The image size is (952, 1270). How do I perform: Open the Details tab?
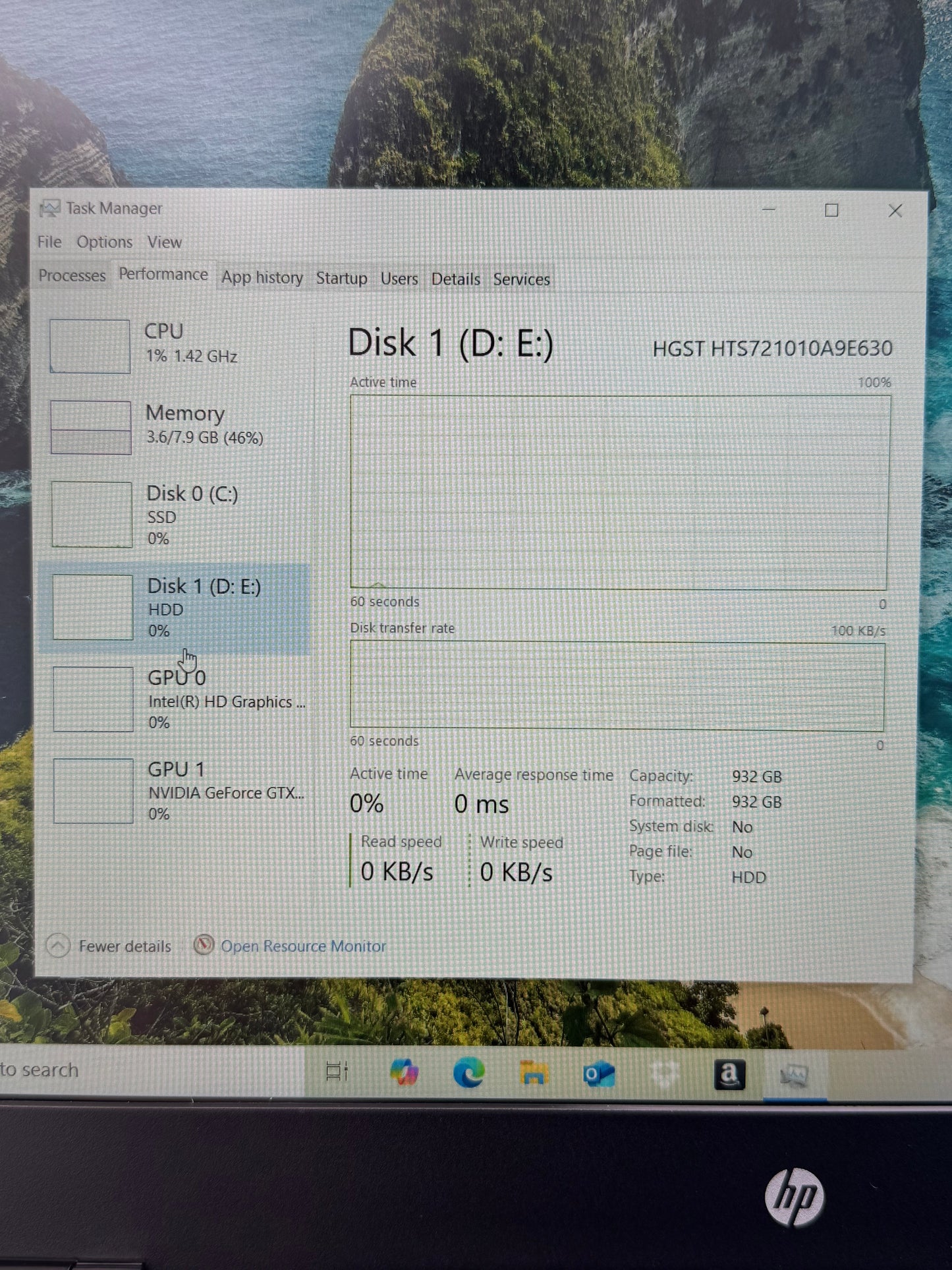click(455, 279)
